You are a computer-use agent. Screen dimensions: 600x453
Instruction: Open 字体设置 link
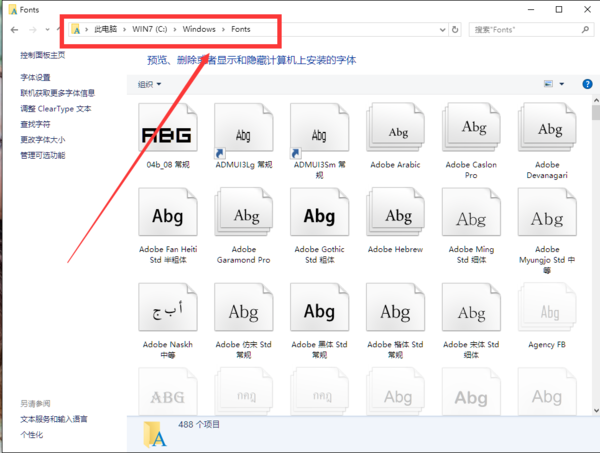click(35, 77)
